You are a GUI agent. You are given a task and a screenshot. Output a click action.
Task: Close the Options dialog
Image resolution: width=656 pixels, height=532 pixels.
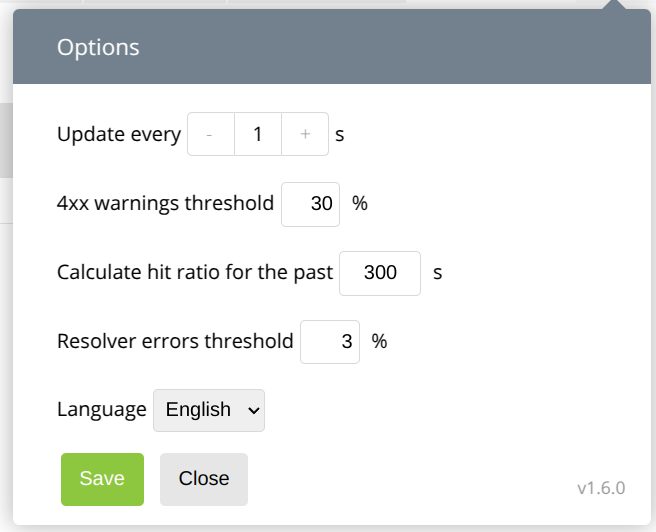click(x=204, y=479)
